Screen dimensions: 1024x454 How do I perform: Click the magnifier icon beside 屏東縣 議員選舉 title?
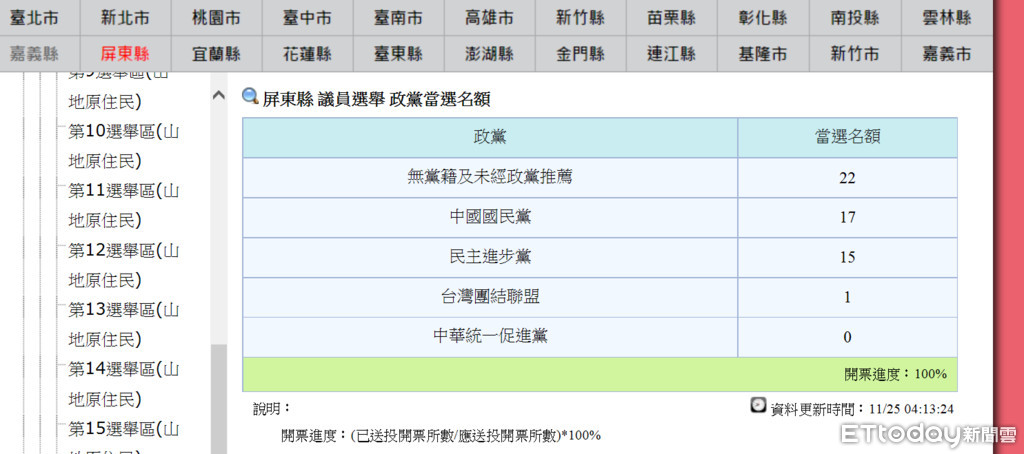pos(251,97)
